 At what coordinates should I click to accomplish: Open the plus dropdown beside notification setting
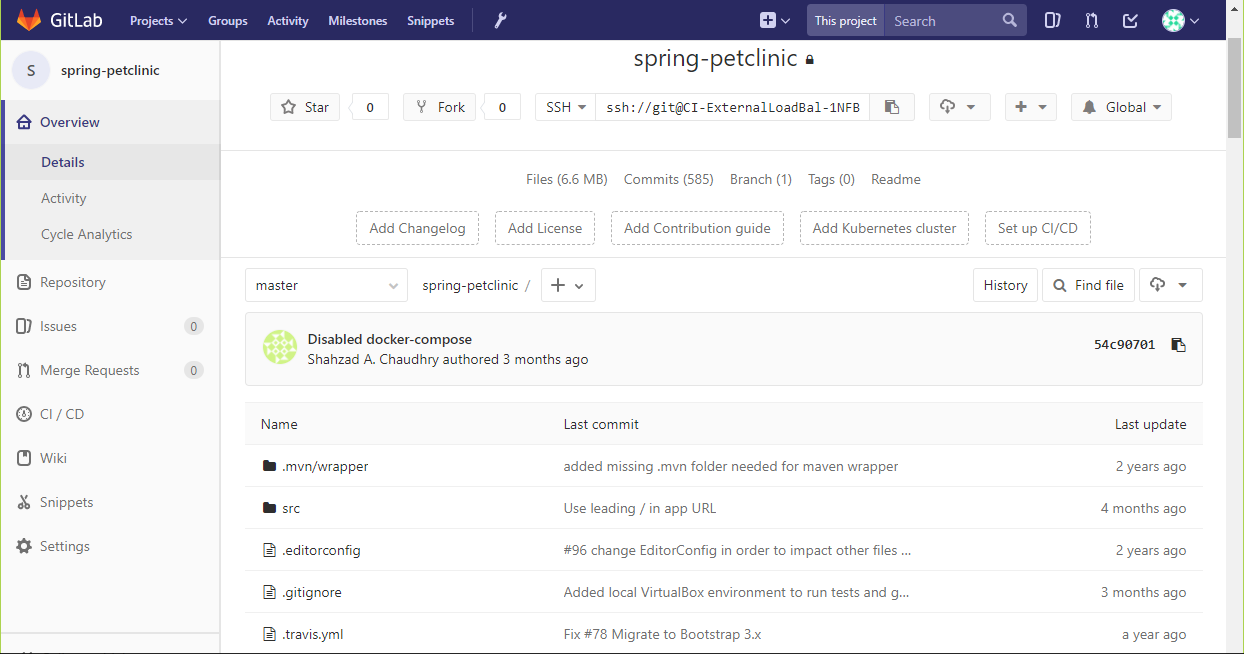(1031, 107)
